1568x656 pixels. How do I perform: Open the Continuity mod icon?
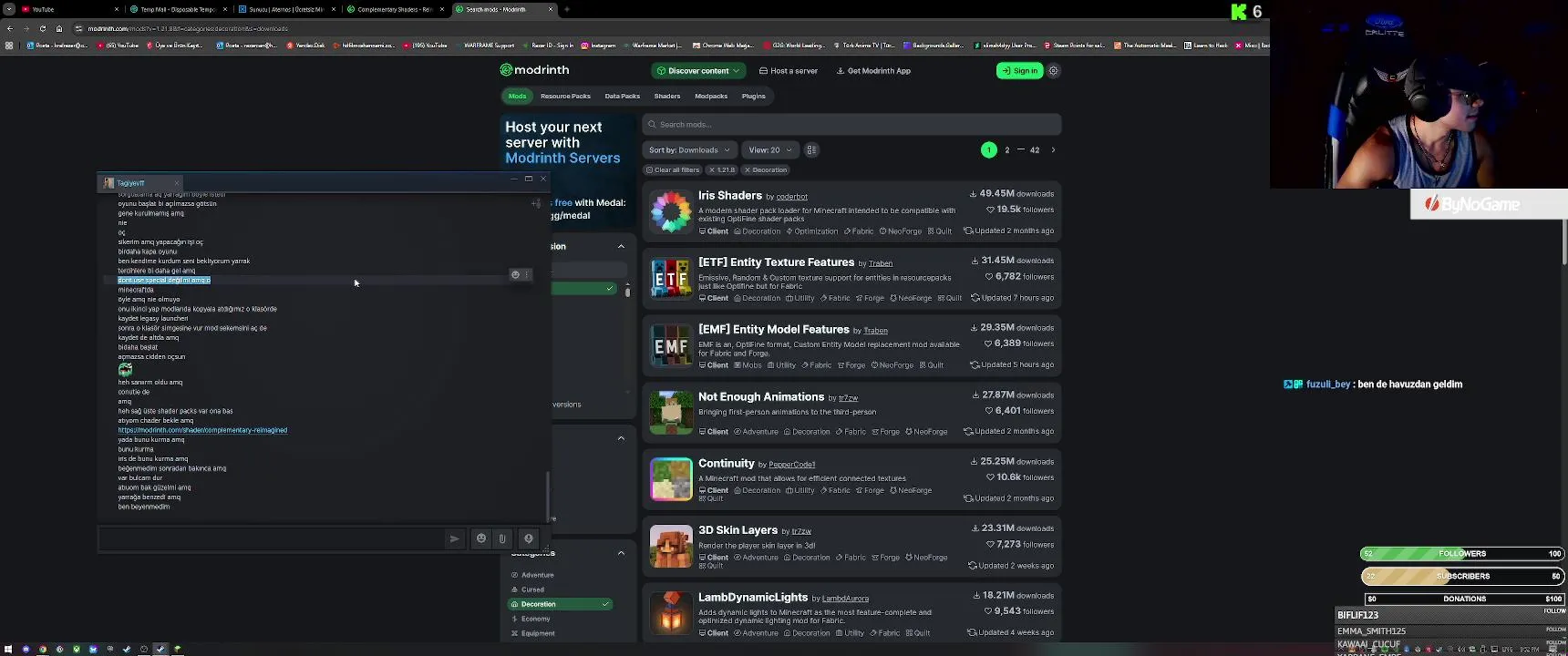671,479
